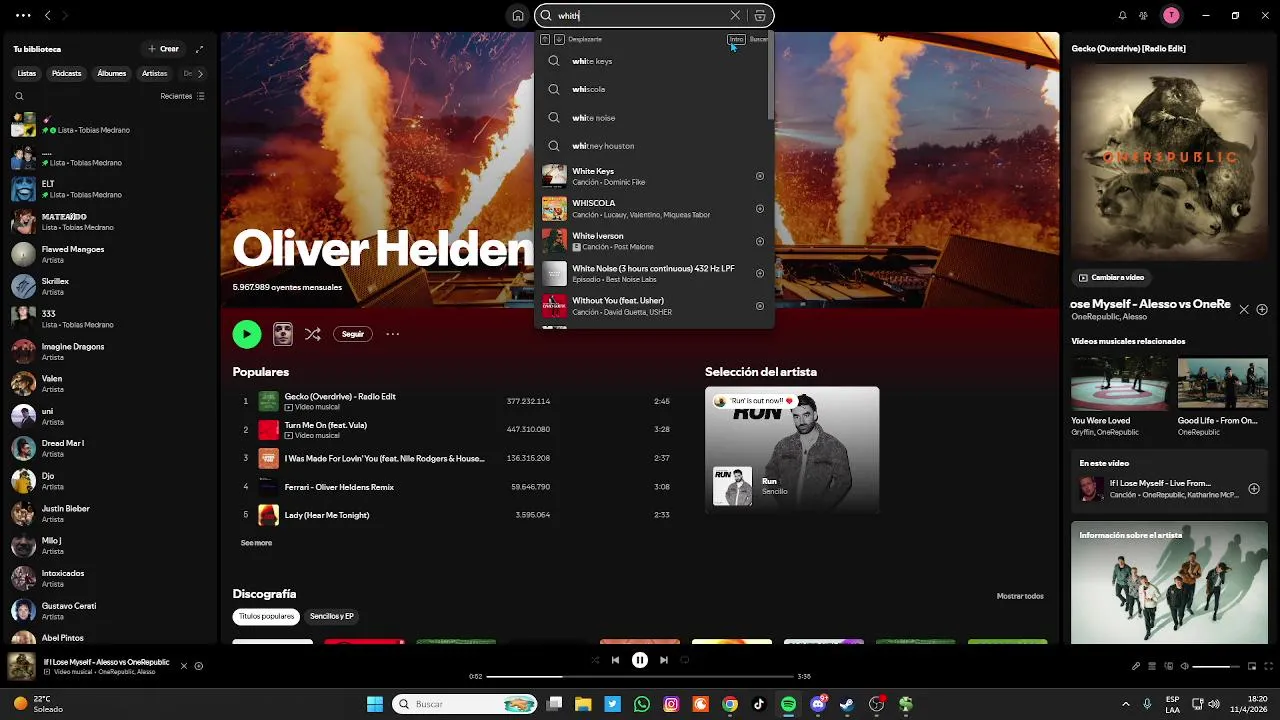Search within Tu biblioteca using magnifier icon
Image resolution: width=1280 pixels, height=720 pixels.
(19, 96)
